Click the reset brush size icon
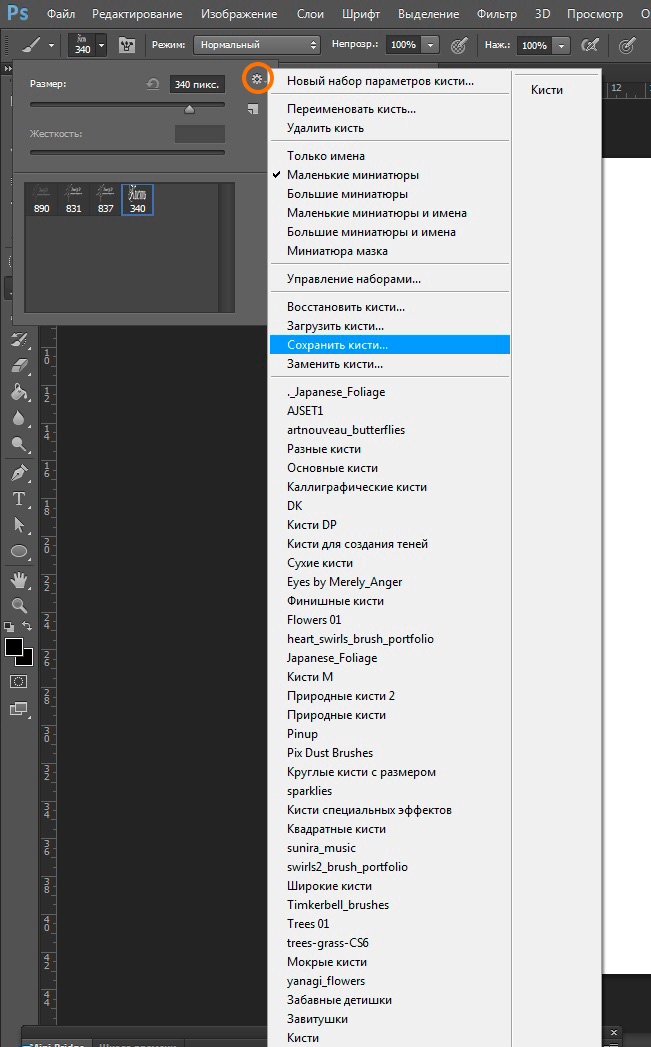The image size is (651, 1047). (153, 83)
